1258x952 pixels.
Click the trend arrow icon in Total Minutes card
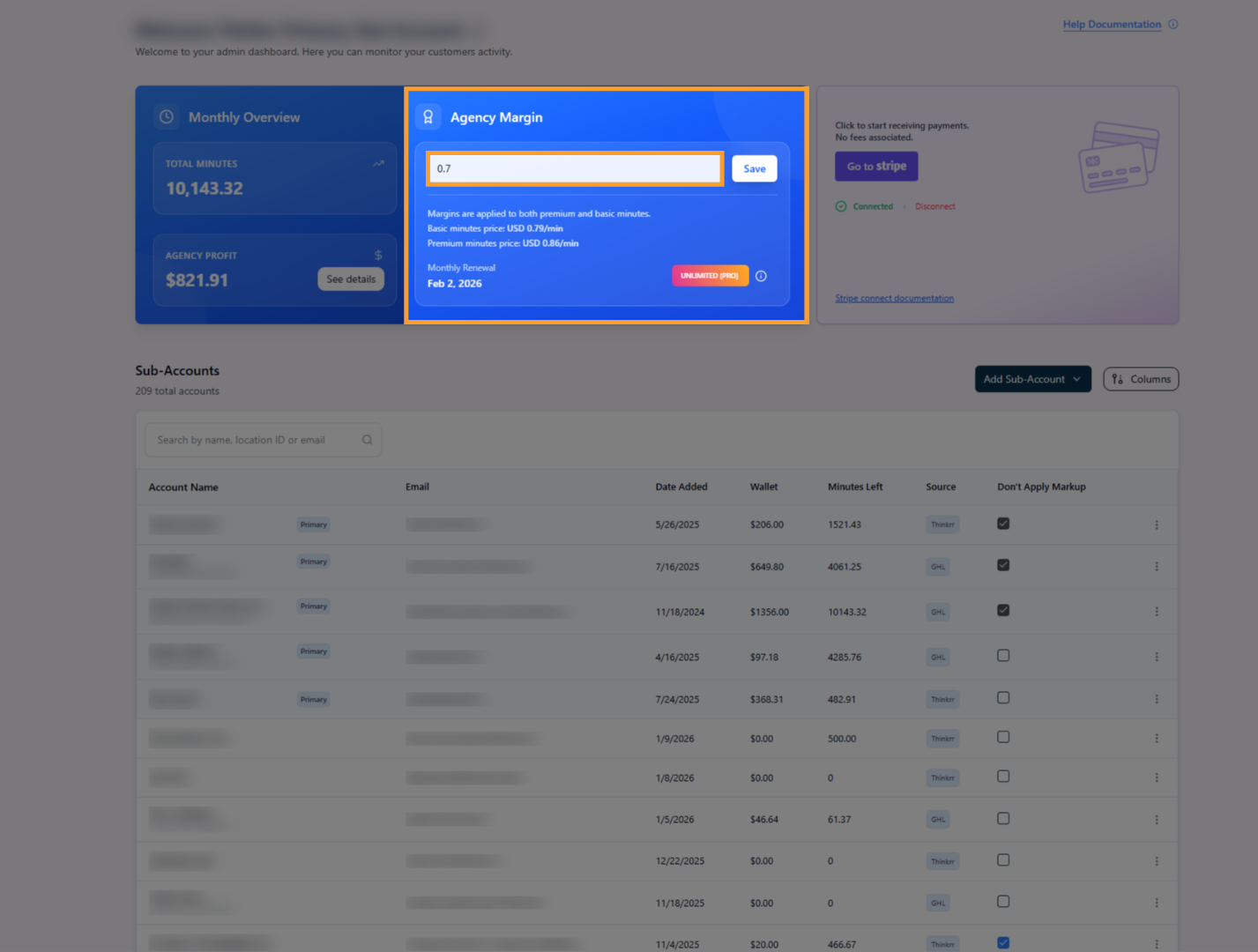click(x=378, y=163)
